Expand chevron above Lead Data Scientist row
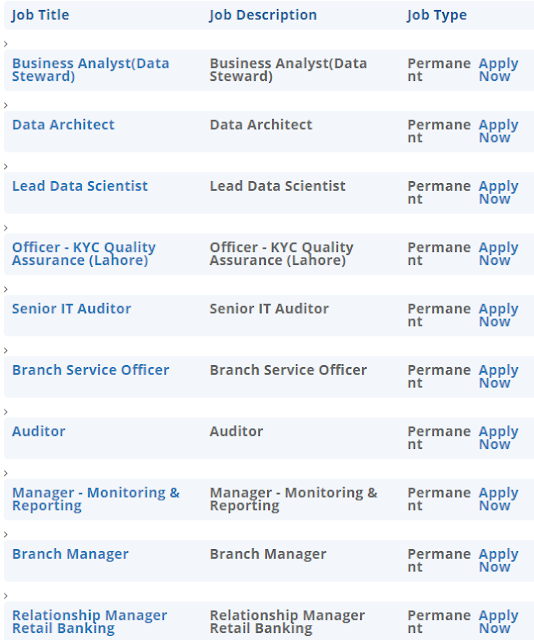Screen dimensions: 534x640 click(x=6, y=167)
